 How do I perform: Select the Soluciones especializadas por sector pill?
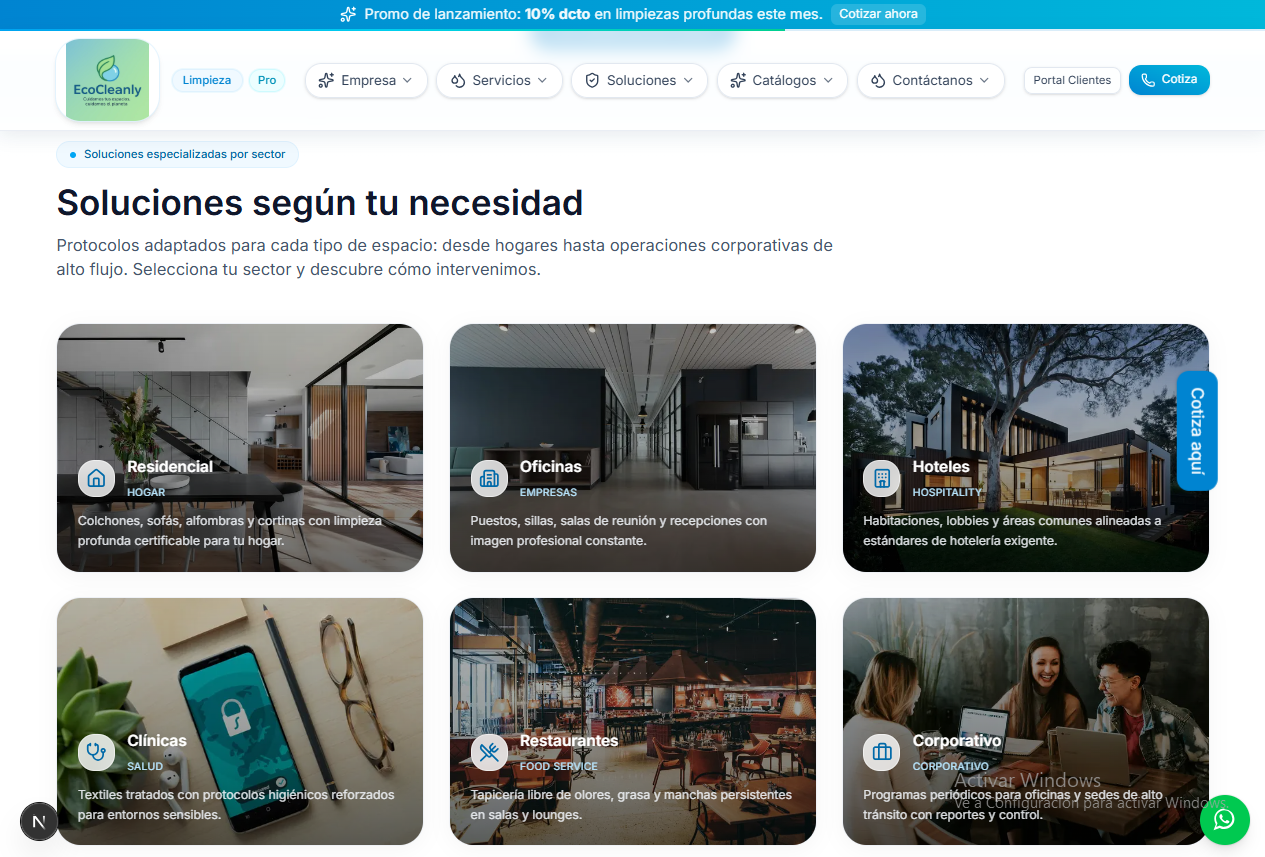(177, 154)
